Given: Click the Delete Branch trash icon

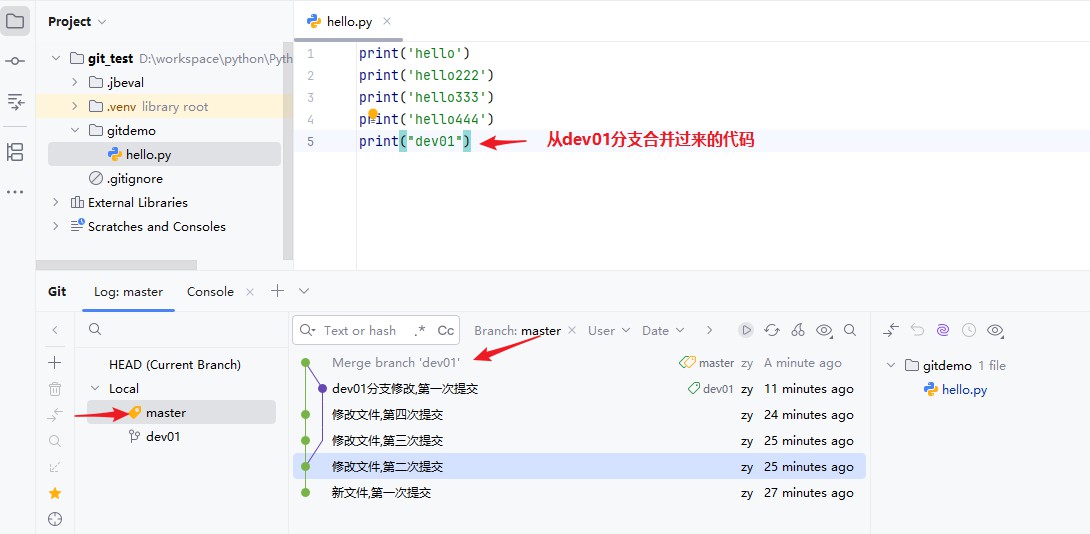Looking at the screenshot, I should click(x=55, y=389).
